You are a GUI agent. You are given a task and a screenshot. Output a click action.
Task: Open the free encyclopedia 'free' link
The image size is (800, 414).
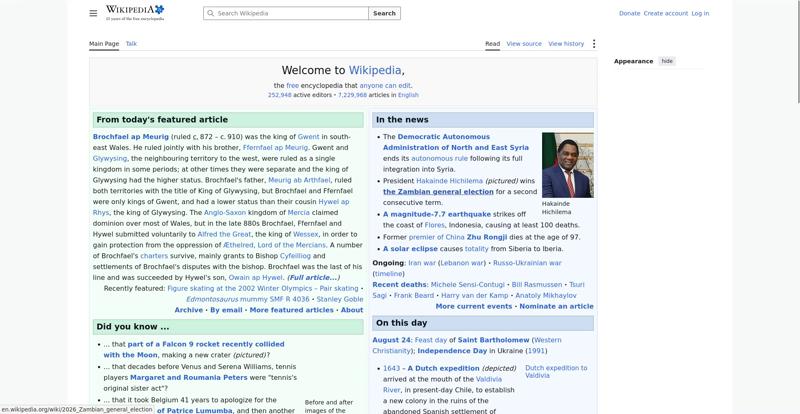pyautogui.click(x=292, y=86)
